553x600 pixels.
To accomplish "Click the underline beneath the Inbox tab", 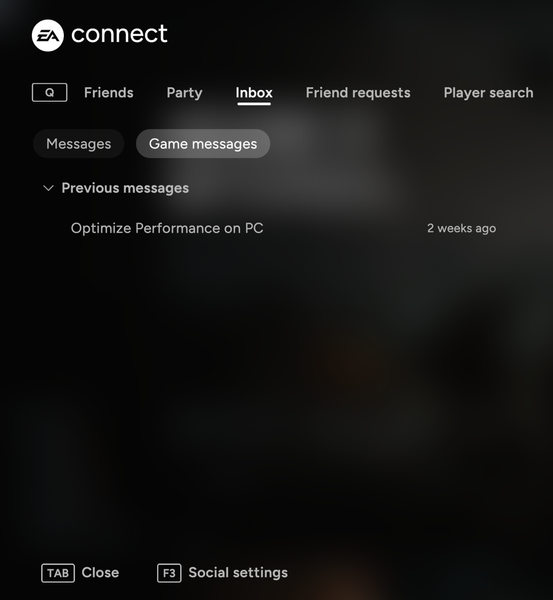I will tap(254, 103).
